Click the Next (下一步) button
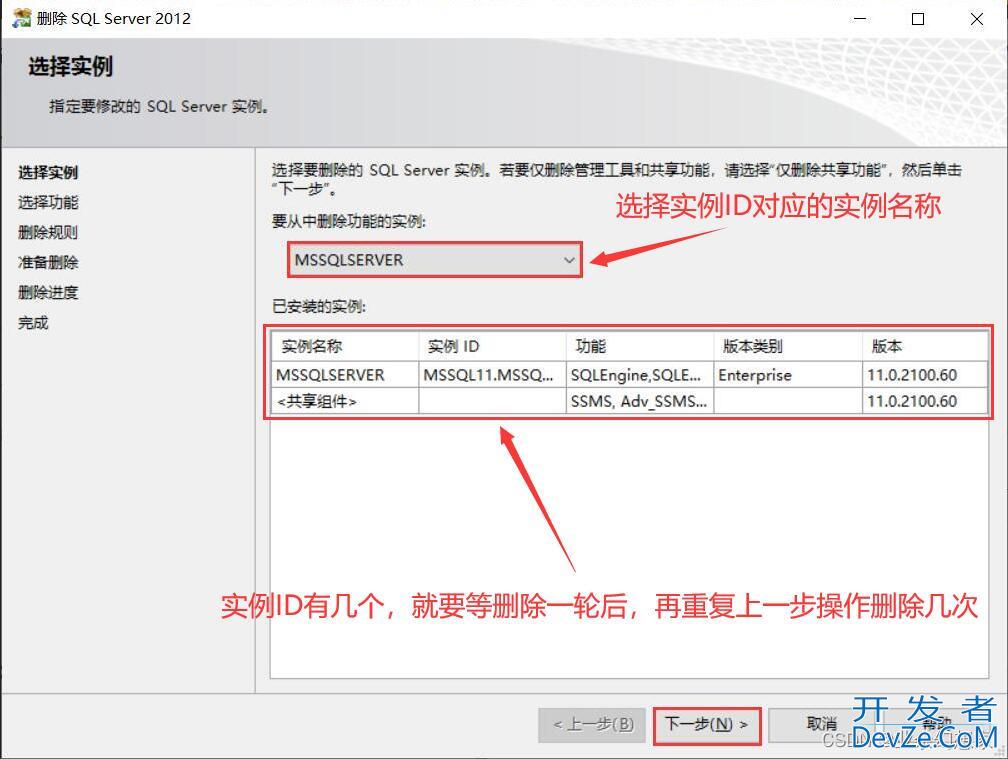 (x=707, y=725)
